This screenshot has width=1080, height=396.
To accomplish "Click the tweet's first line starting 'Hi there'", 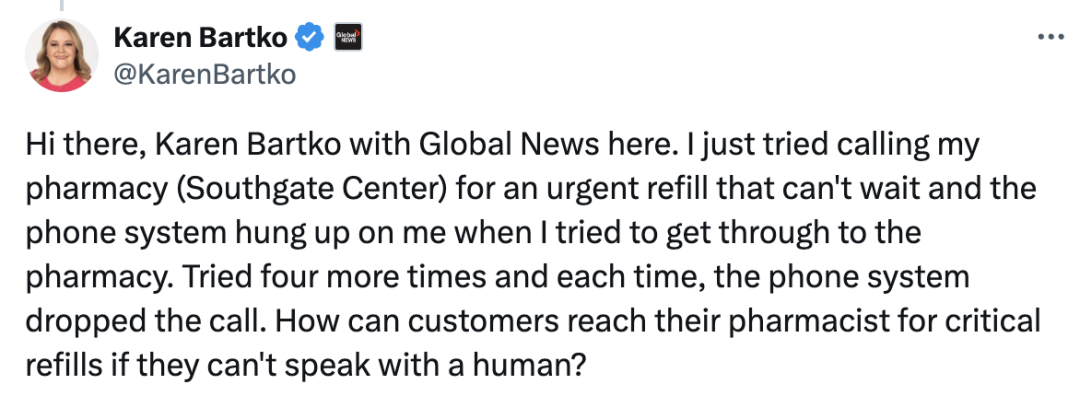I will point(503,147).
